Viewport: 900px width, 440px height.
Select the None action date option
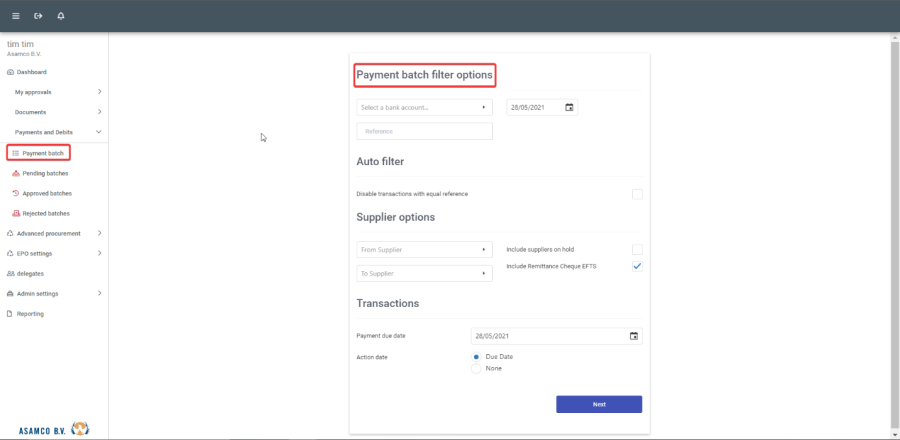[x=476, y=368]
